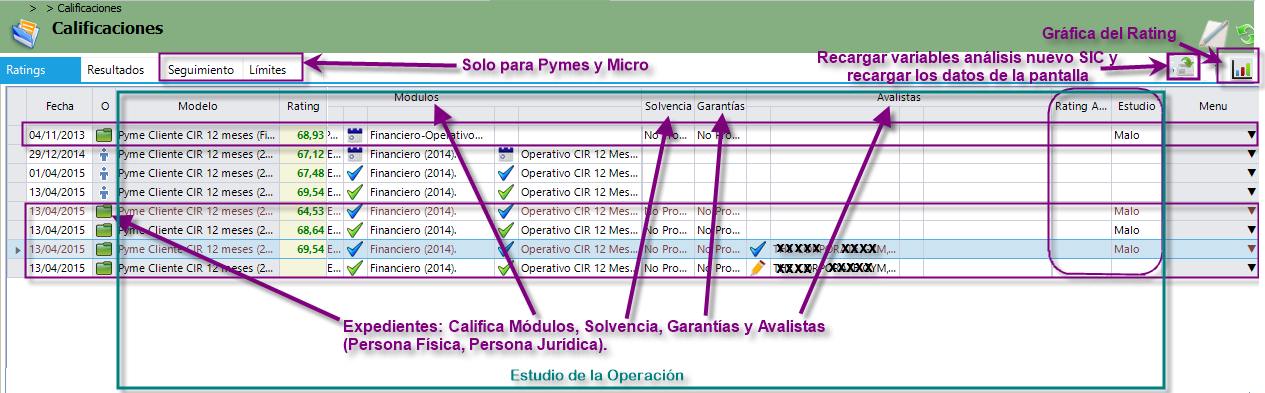
Task: Open the Menu dropdown arrow for the 64,53 row
Action: pos(1251,212)
